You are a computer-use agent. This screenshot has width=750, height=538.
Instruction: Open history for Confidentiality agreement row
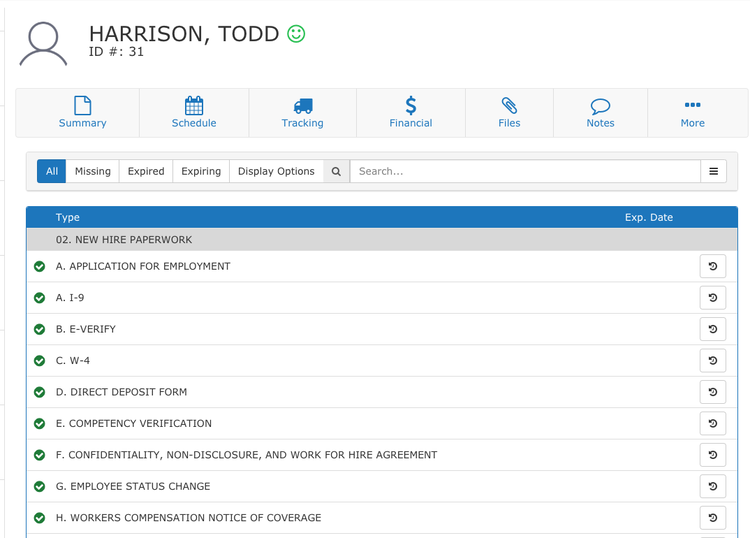point(713,455)
